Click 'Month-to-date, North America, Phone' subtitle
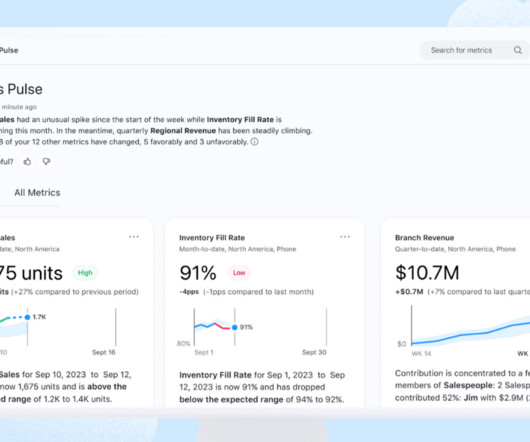Screen dimensions: 530x442 (238, 249)
